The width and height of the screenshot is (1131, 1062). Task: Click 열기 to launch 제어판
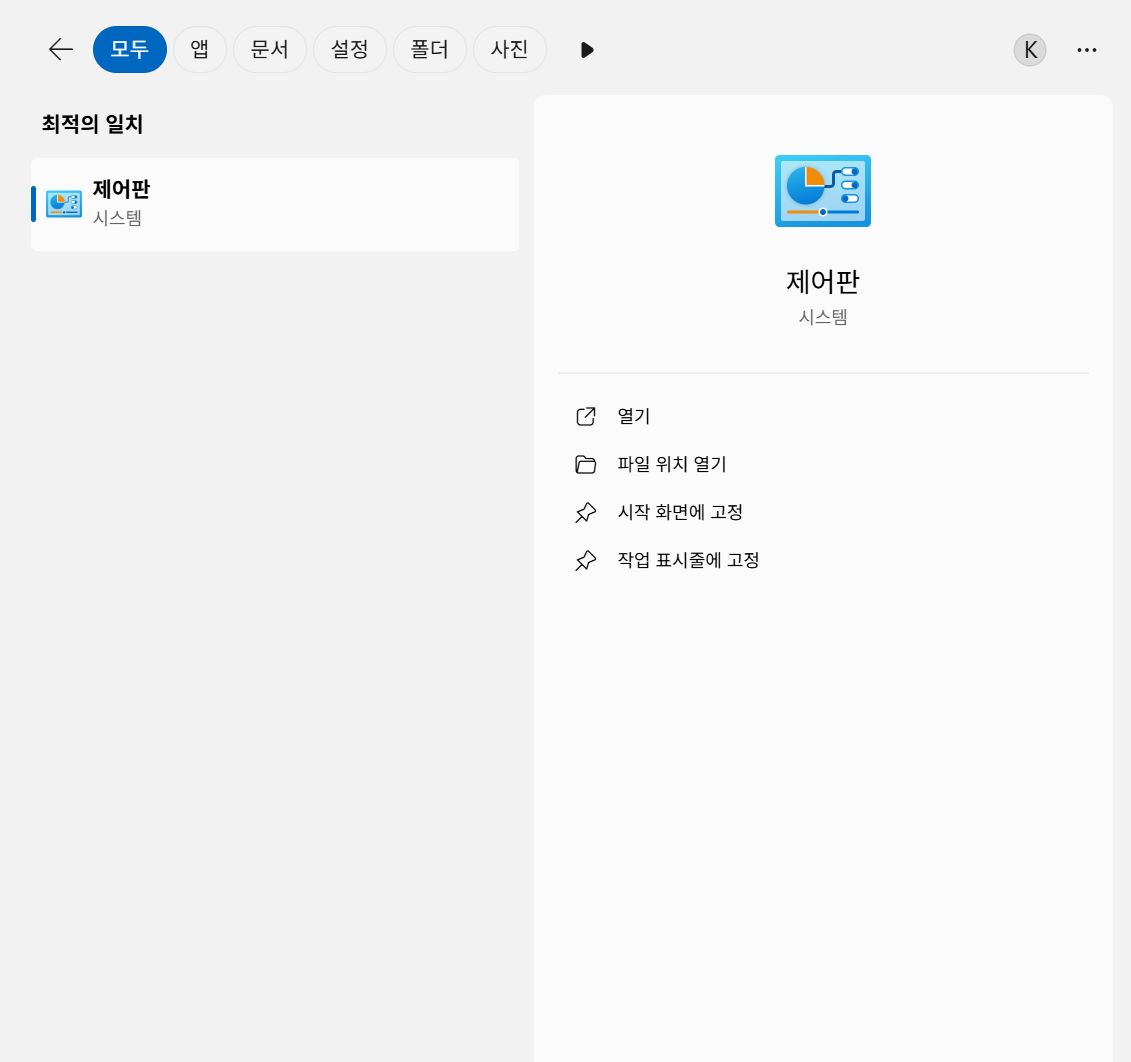[x=635, y=416]
